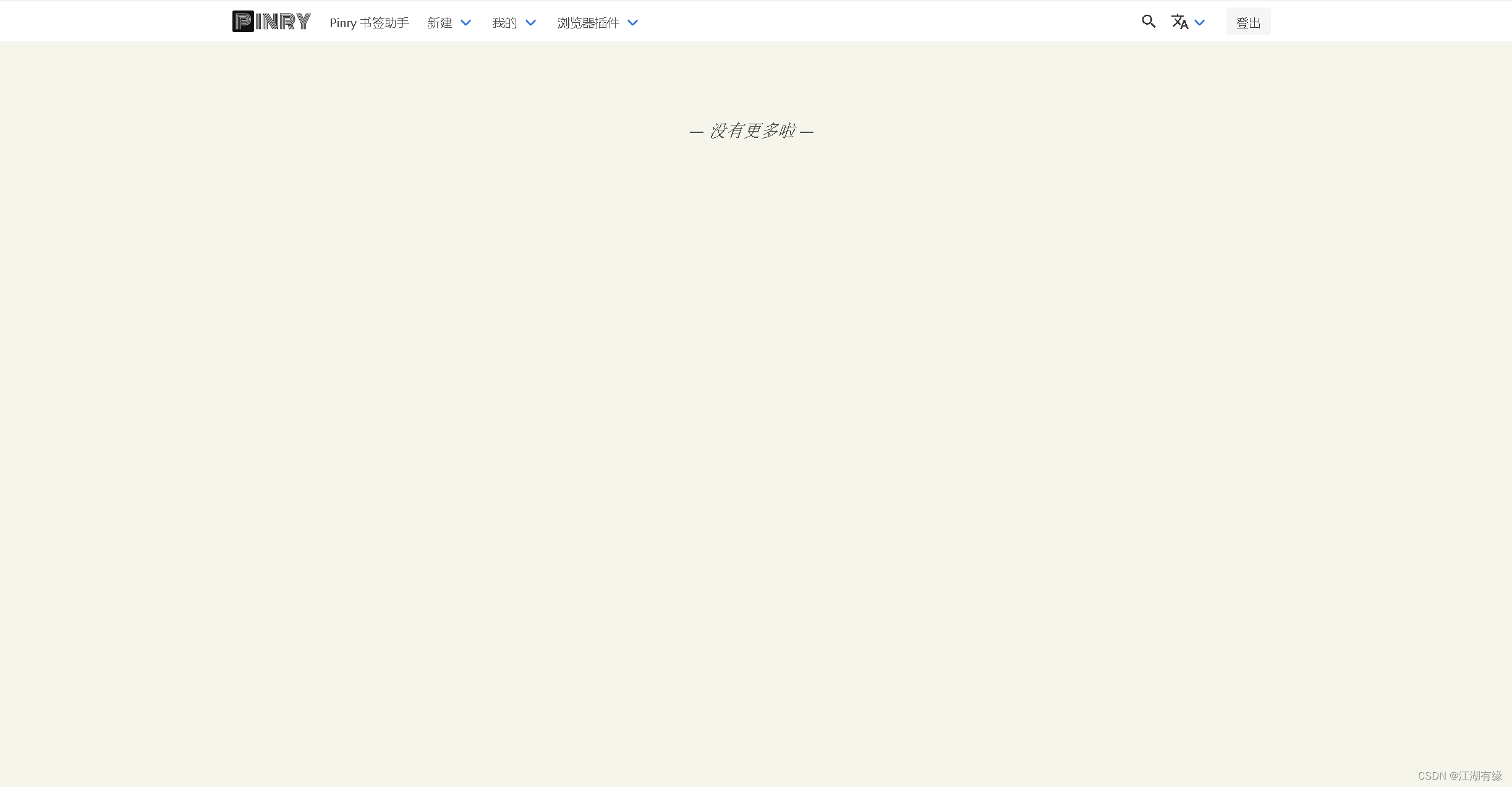Expand the 我的 dropdown arrow

(x=531, y=22)
